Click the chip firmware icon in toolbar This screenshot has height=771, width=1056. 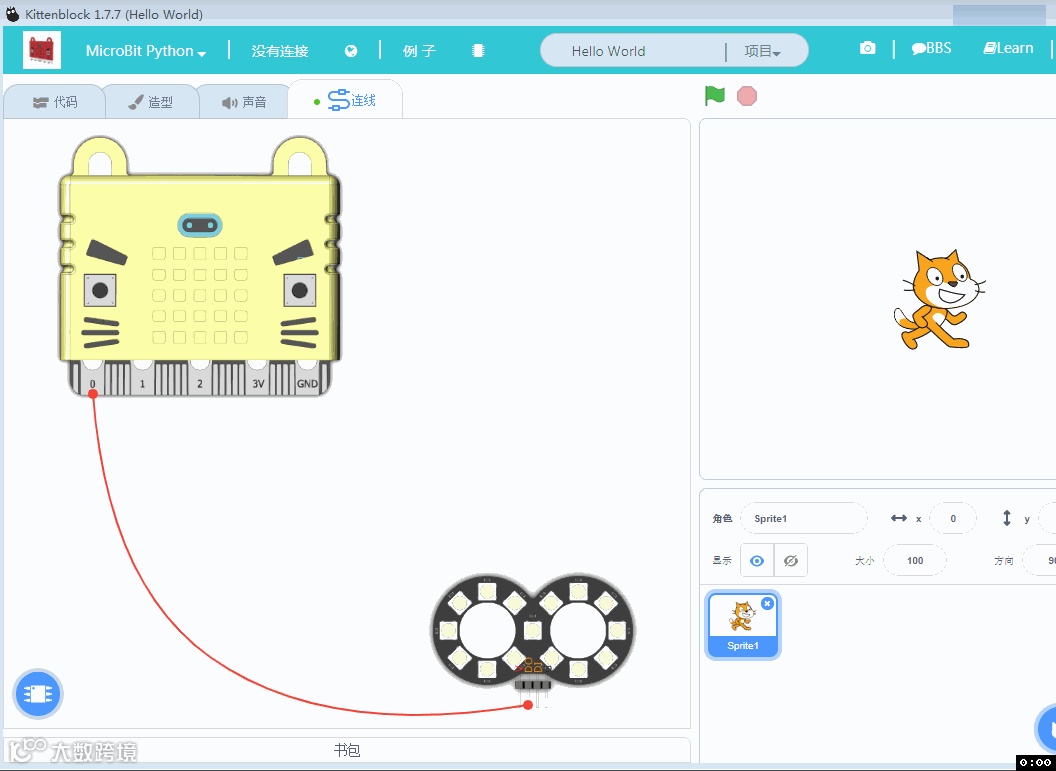478,51
